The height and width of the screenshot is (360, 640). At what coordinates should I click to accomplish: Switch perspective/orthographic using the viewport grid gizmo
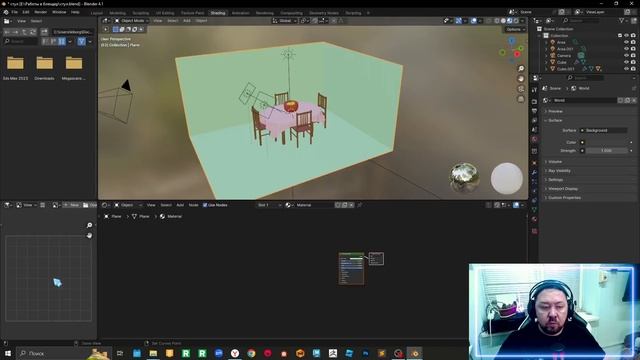521,99
